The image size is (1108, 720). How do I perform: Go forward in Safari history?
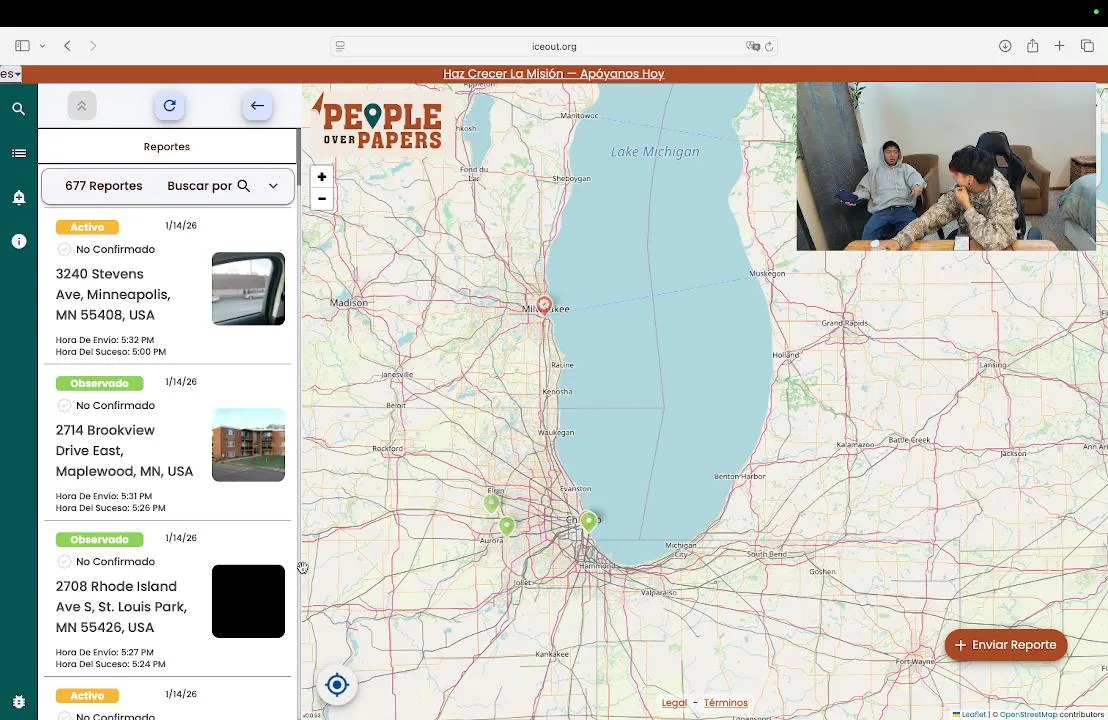click(93, 46)
